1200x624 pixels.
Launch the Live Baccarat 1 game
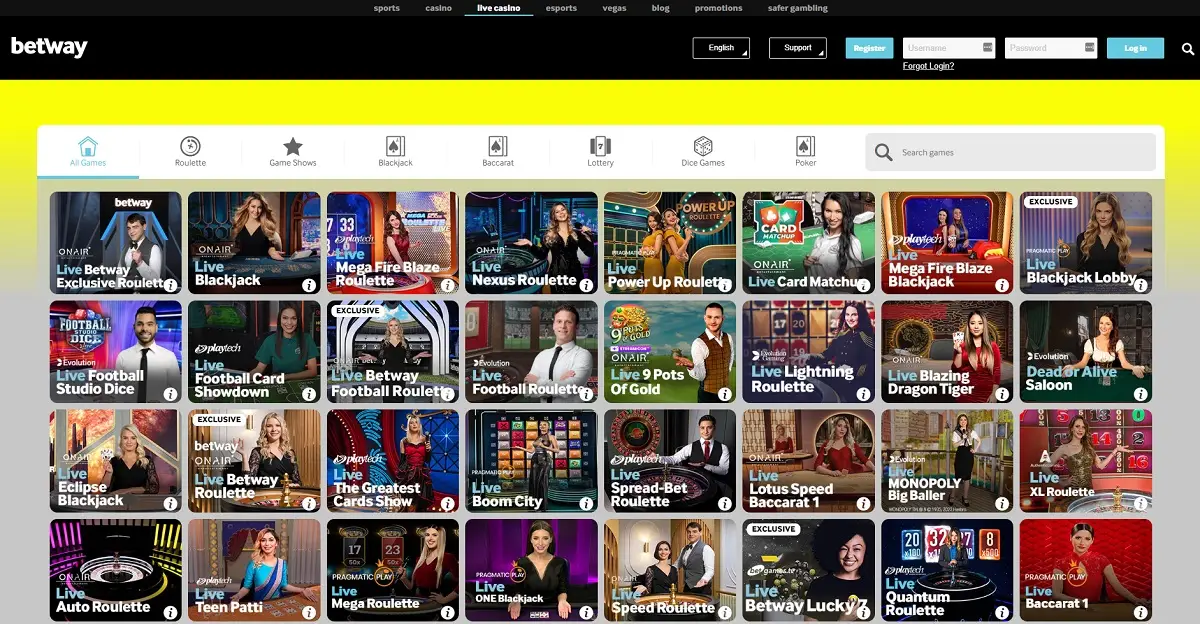1086,570
